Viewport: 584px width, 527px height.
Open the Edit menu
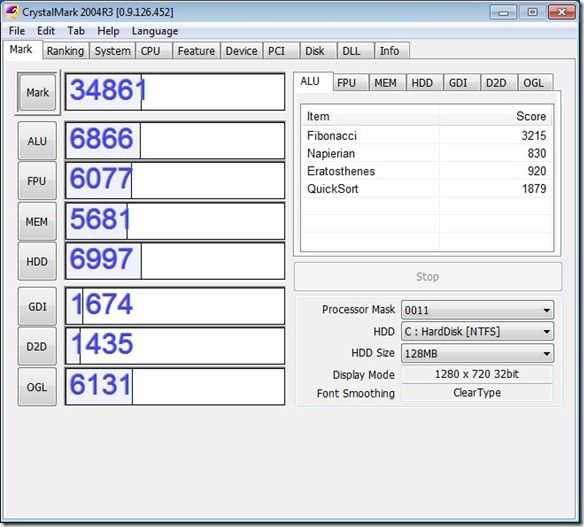pos(46,31)
